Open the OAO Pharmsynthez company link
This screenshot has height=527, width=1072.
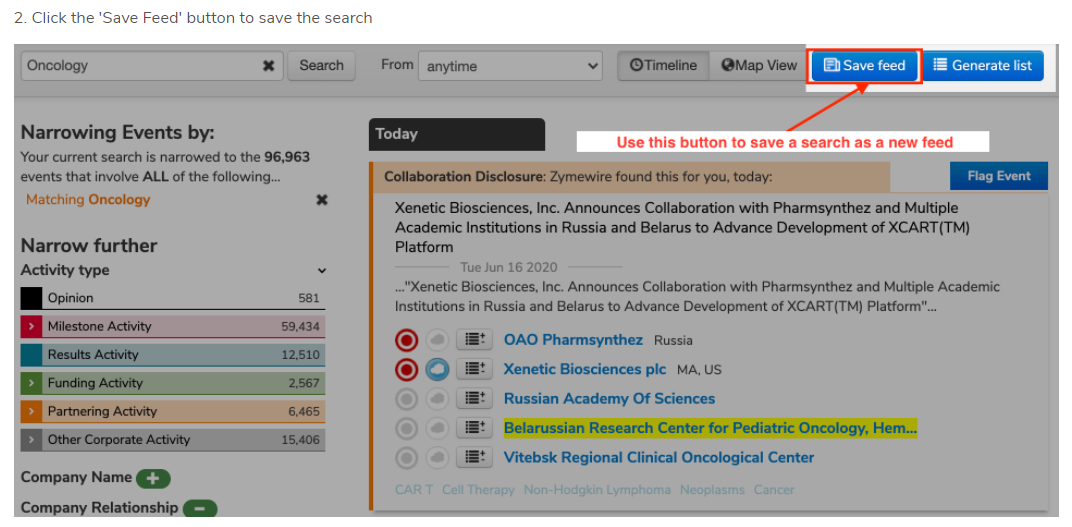573,340
